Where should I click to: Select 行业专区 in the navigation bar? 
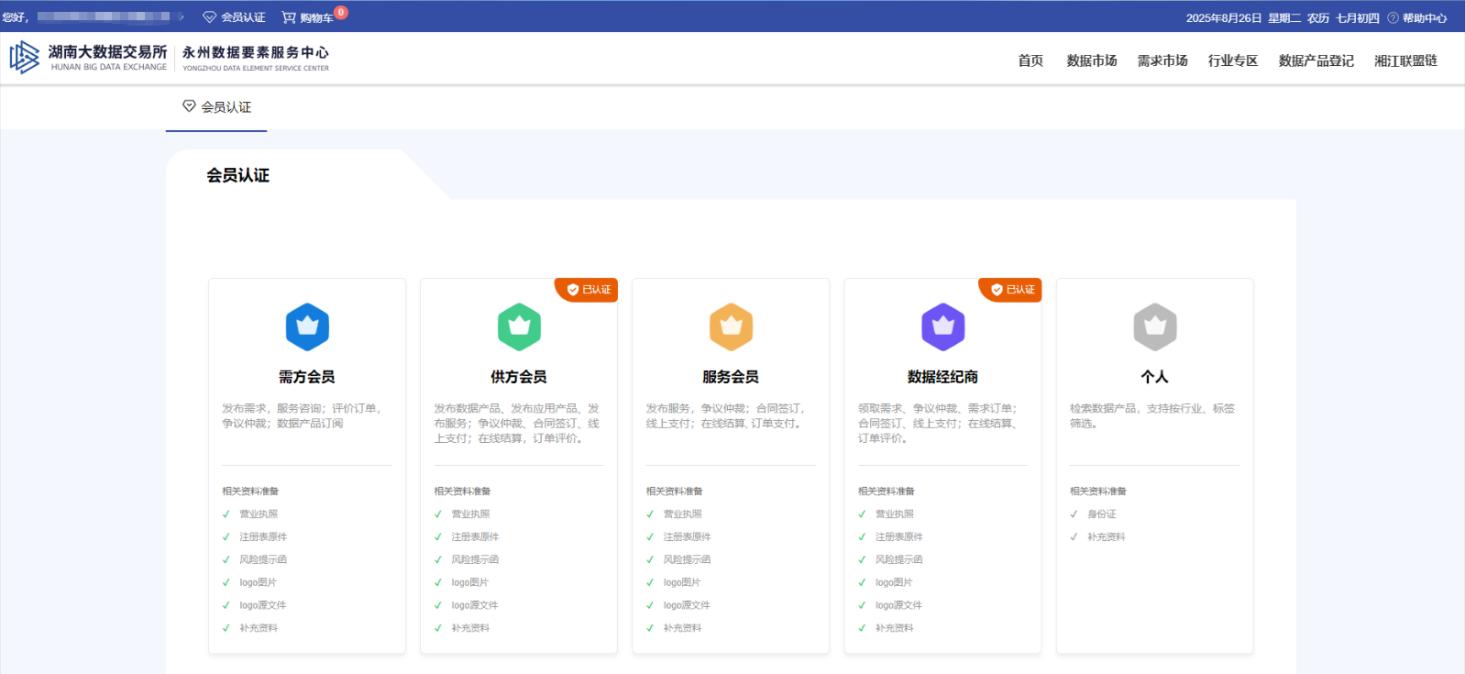click(x=1233, y=60)
